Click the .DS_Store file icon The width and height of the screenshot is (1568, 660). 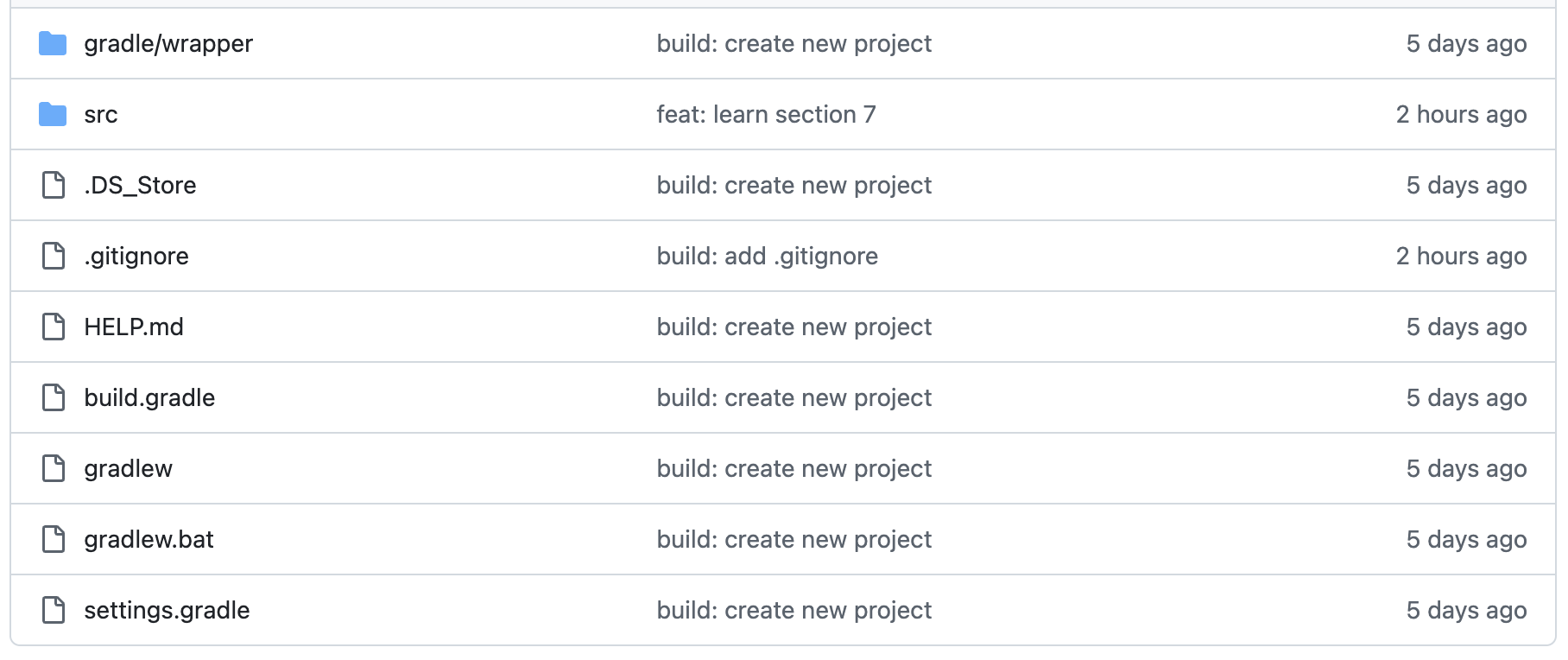coord(54,185)
